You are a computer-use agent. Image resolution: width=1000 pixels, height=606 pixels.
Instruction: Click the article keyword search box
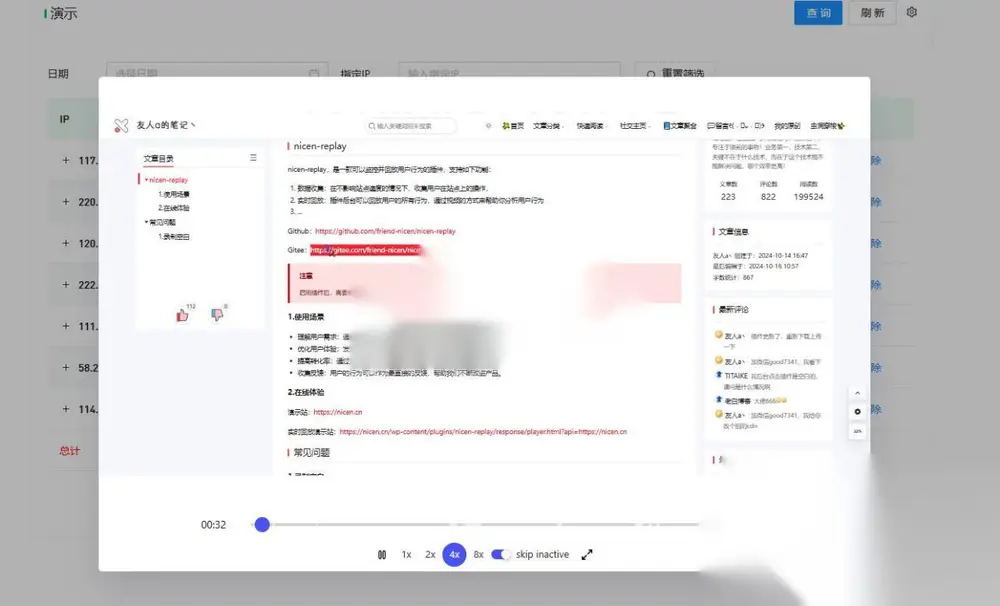[411, 126]
